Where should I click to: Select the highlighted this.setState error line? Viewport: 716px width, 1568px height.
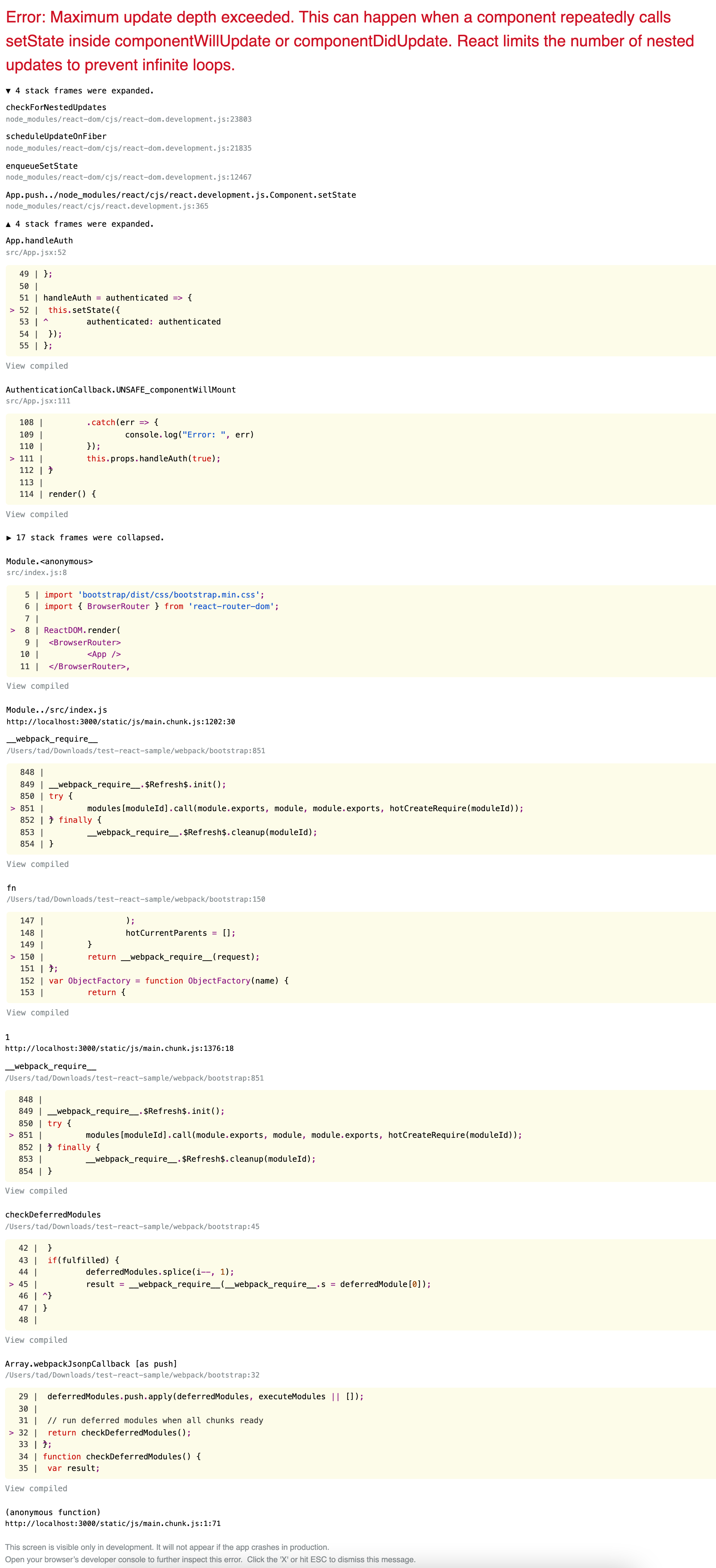click(x=73, y=309)
